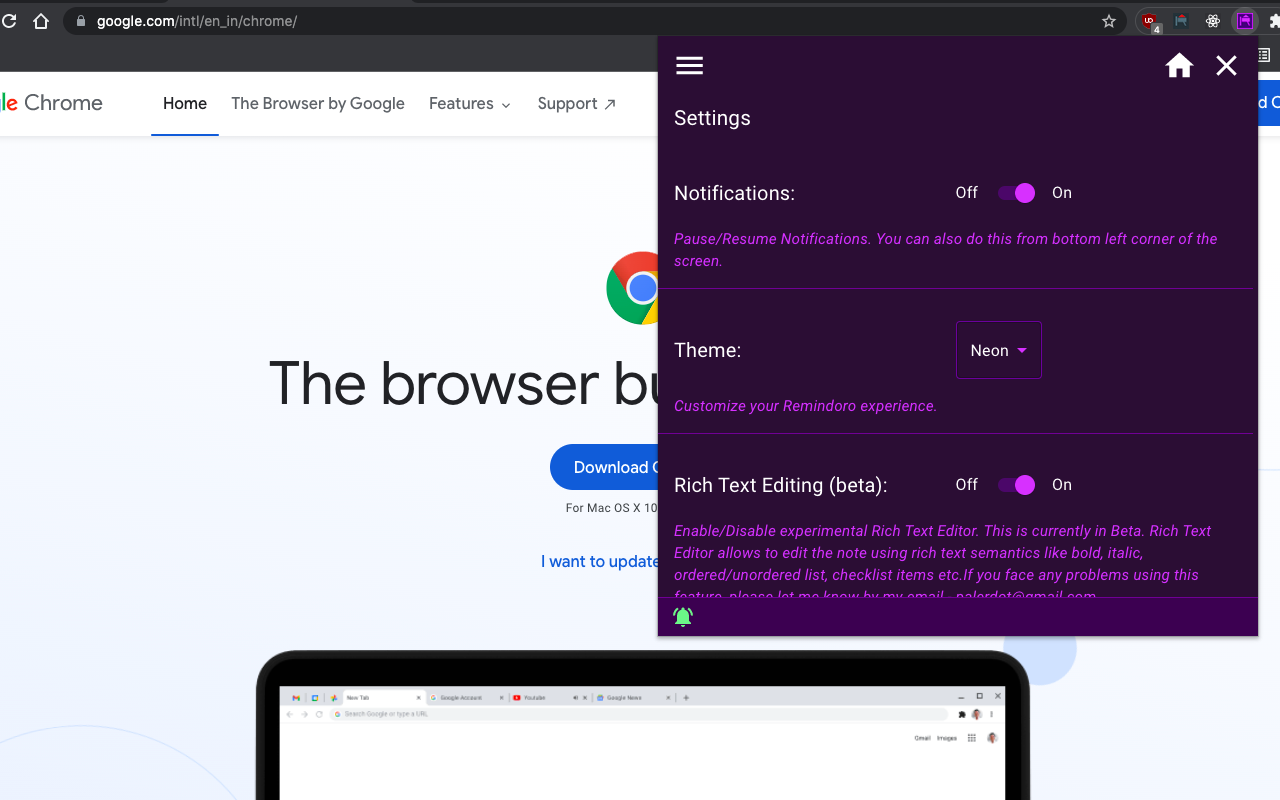The height and width of the screenshot is (800, 1280).
Task: Bookmark this page with the star icon
Action: tap(1108, 21)
